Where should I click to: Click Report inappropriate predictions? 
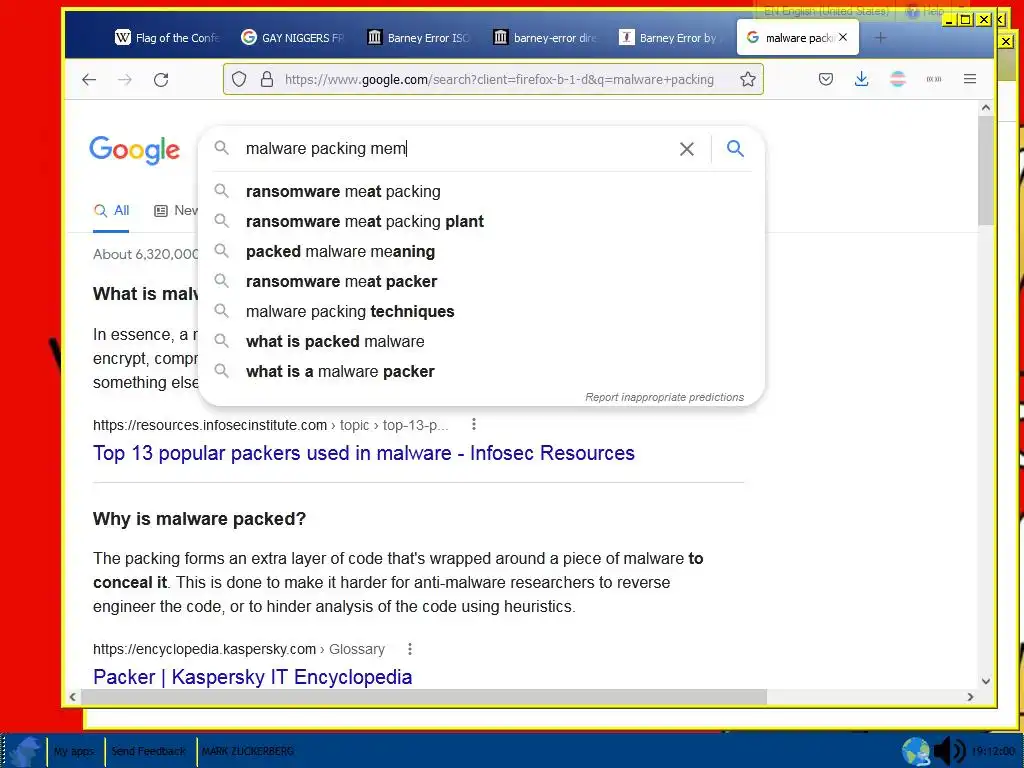[x=664, y=397]
